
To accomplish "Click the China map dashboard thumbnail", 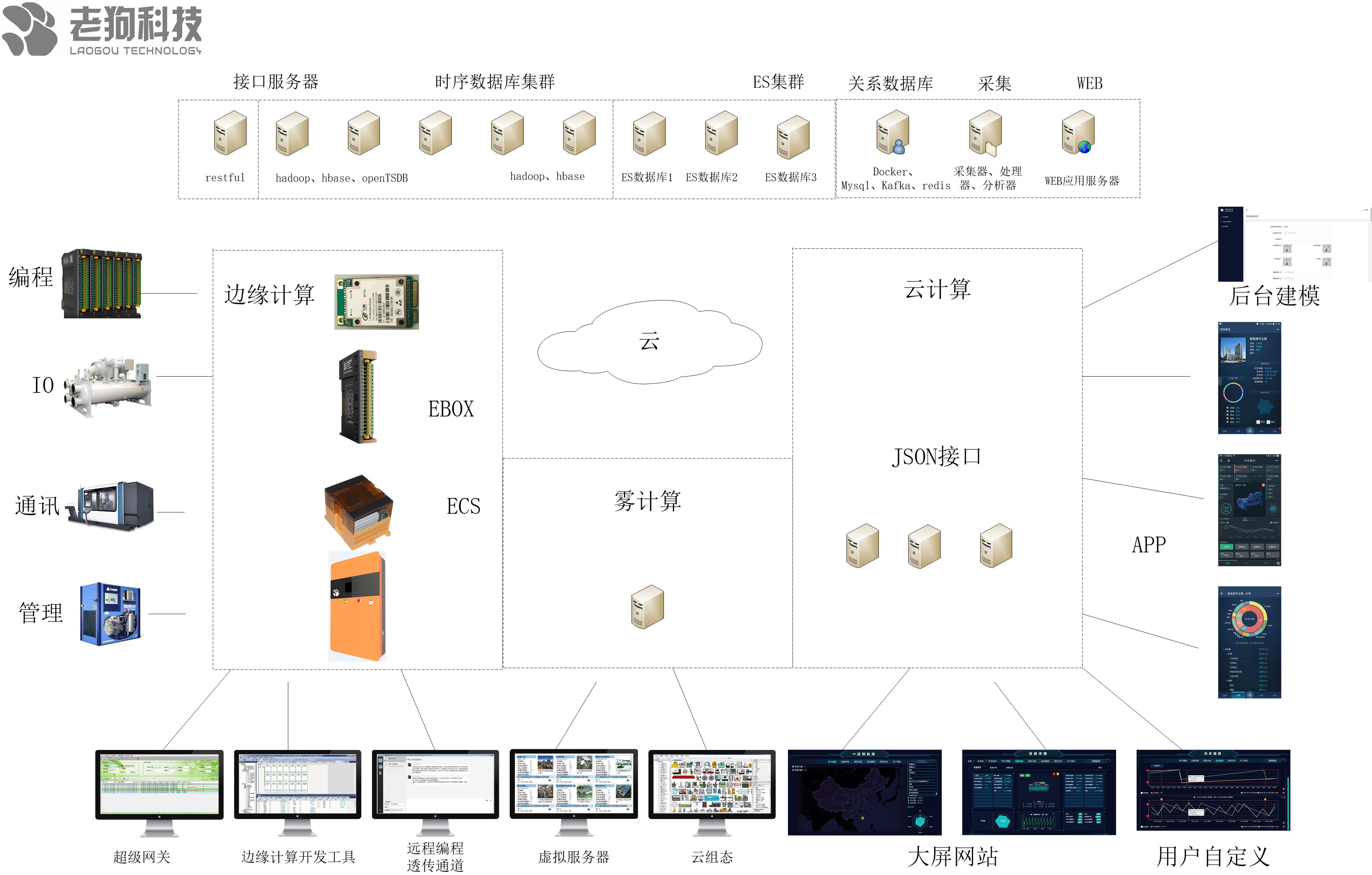I will (864, 792).
